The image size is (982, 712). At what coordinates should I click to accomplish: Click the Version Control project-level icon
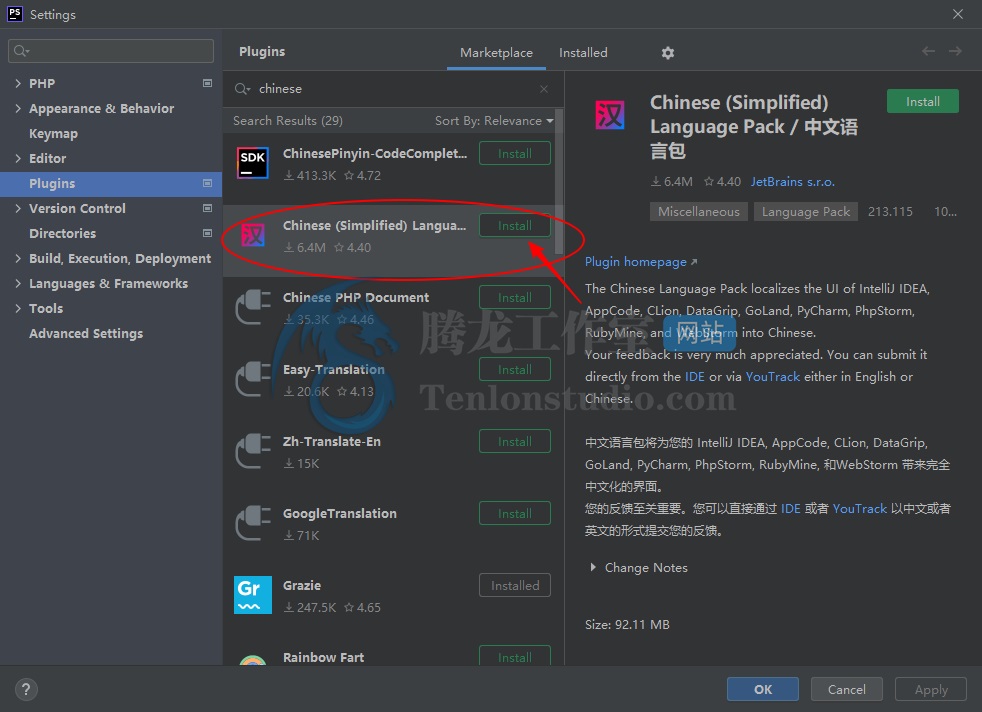click(x=207, y=209)
